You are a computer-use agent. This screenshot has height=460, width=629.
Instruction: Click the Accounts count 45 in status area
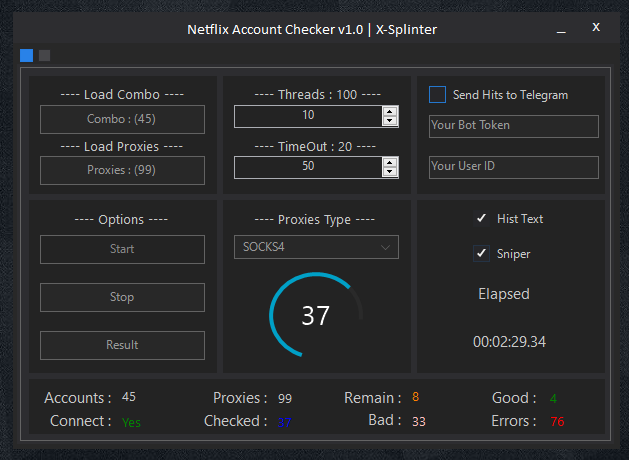coord(129,397)
